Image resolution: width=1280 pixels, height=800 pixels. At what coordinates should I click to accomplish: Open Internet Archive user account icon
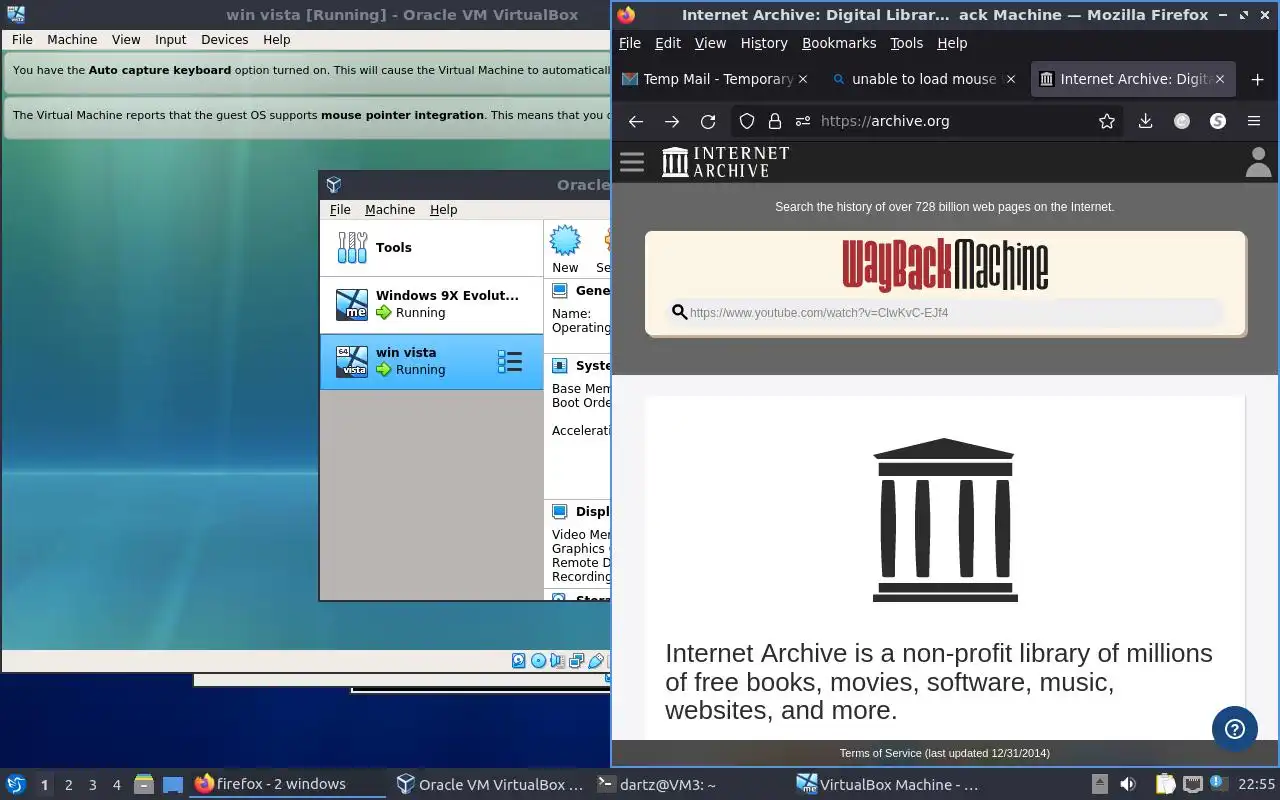1258,162
